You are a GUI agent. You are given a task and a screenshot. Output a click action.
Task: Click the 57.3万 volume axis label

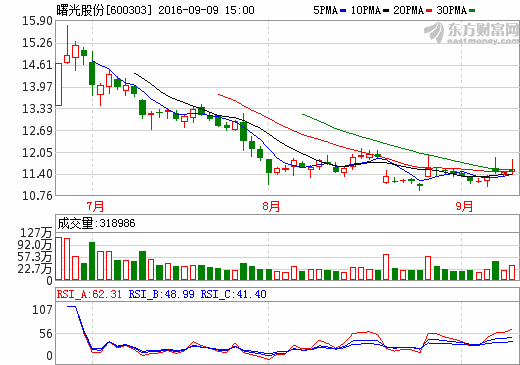tap(35, 257)
